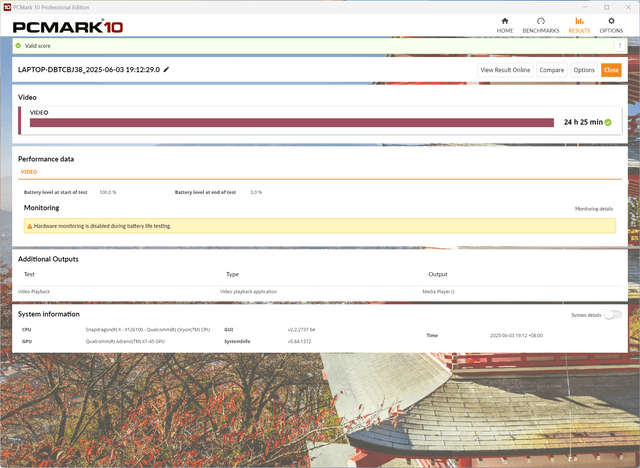Open the Home tab
640x468 pixels.
(504, 25)
